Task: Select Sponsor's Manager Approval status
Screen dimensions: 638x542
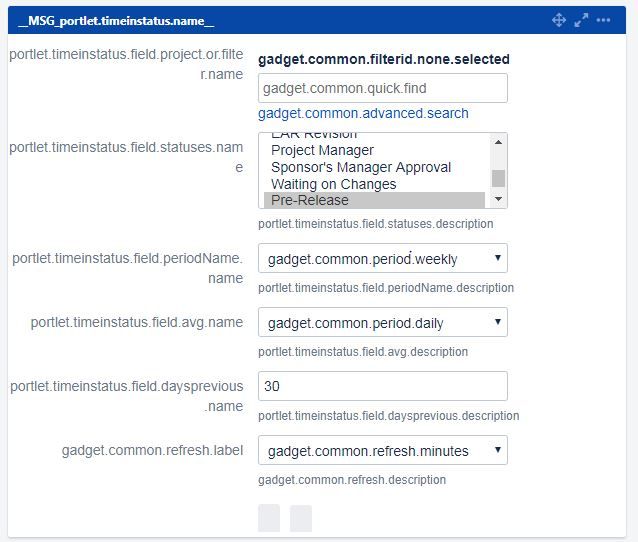Action: point(361,167)
